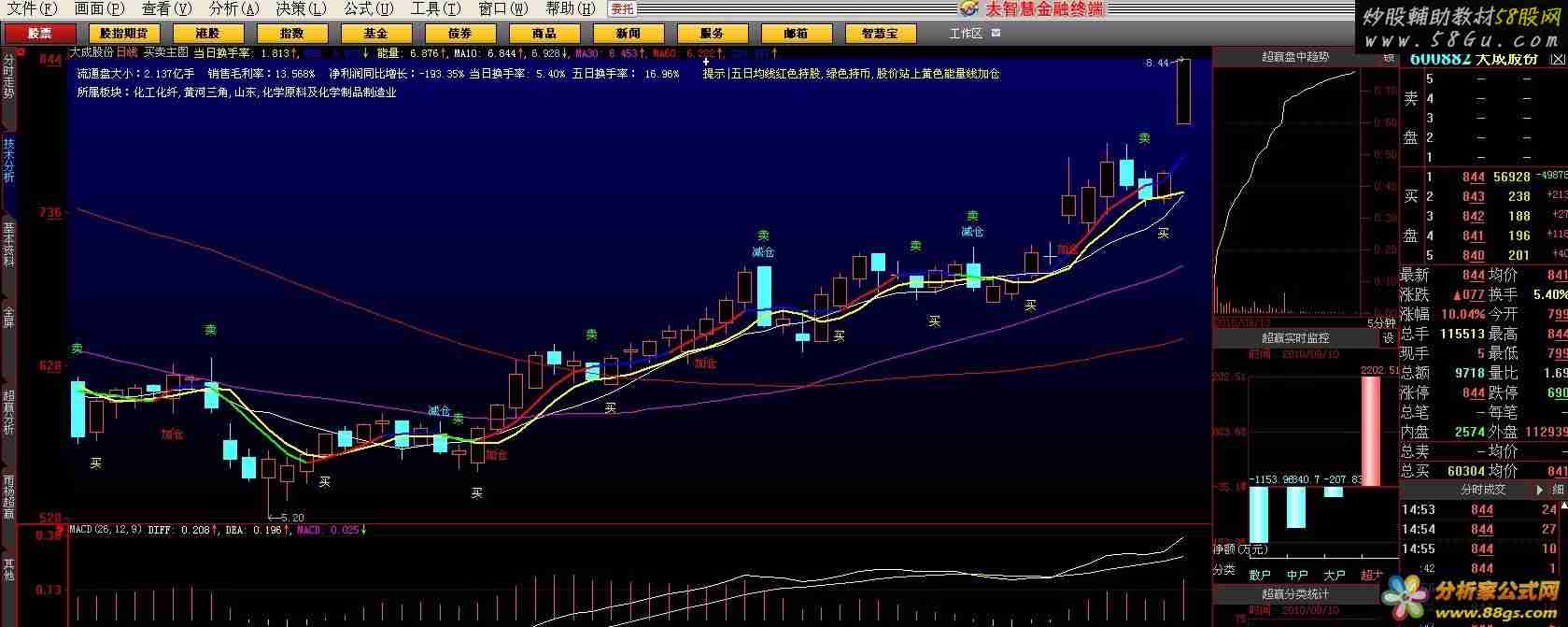Viewport: 1568px width, 627px height.
Task: Select the 港股 toolbar button
Action: 207,34
